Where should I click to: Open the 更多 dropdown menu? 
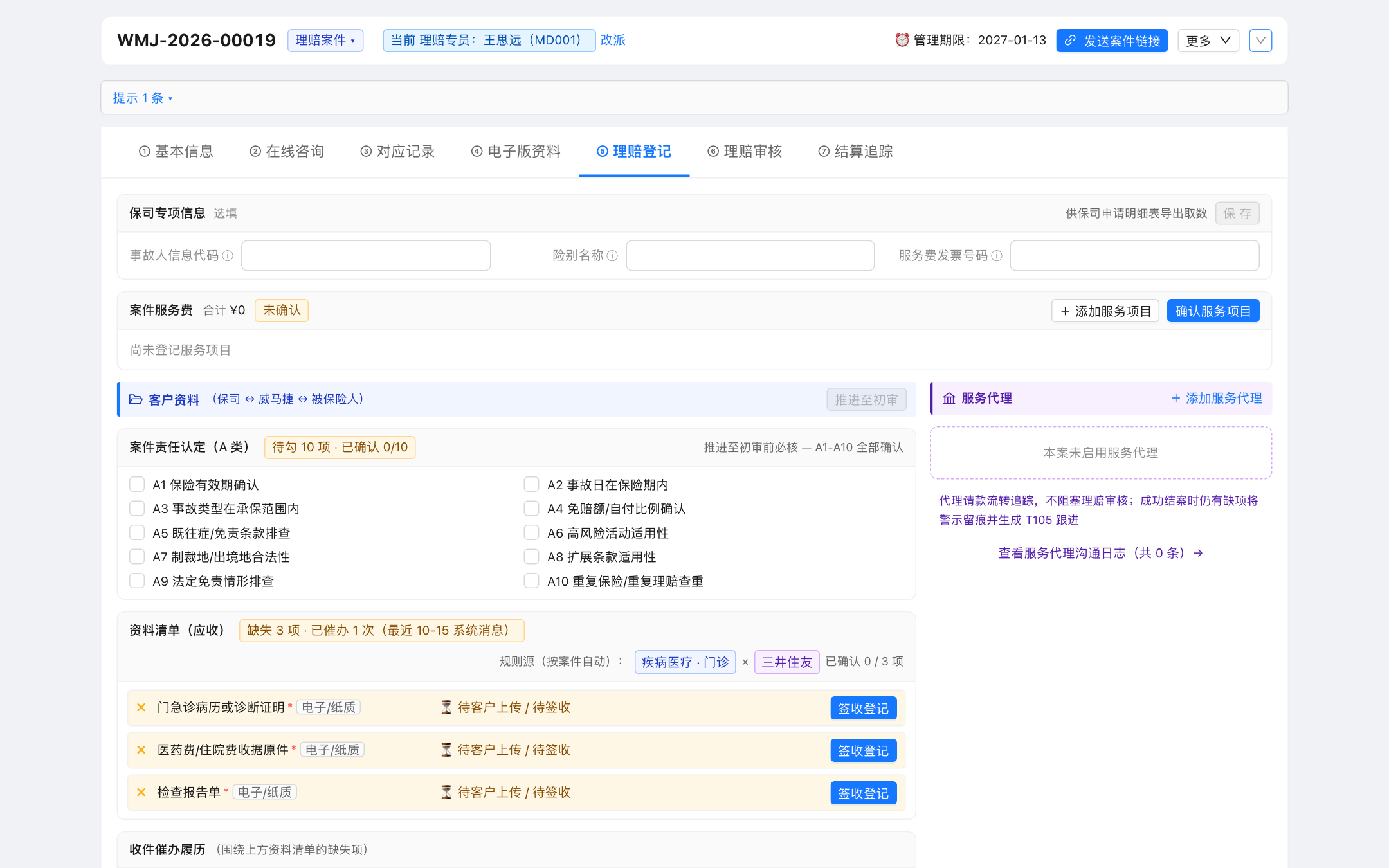(x=1208, y=41)
